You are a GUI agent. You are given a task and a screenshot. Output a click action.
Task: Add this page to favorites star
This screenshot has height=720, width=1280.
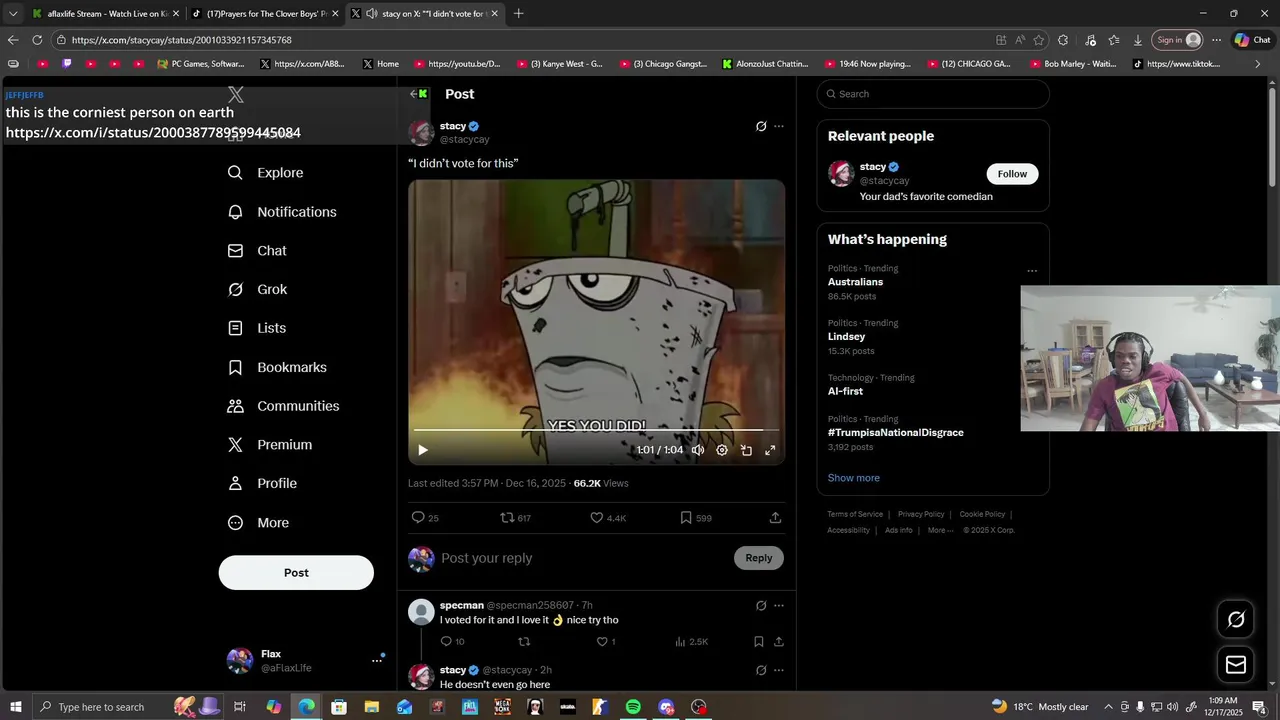point(1039,40)
